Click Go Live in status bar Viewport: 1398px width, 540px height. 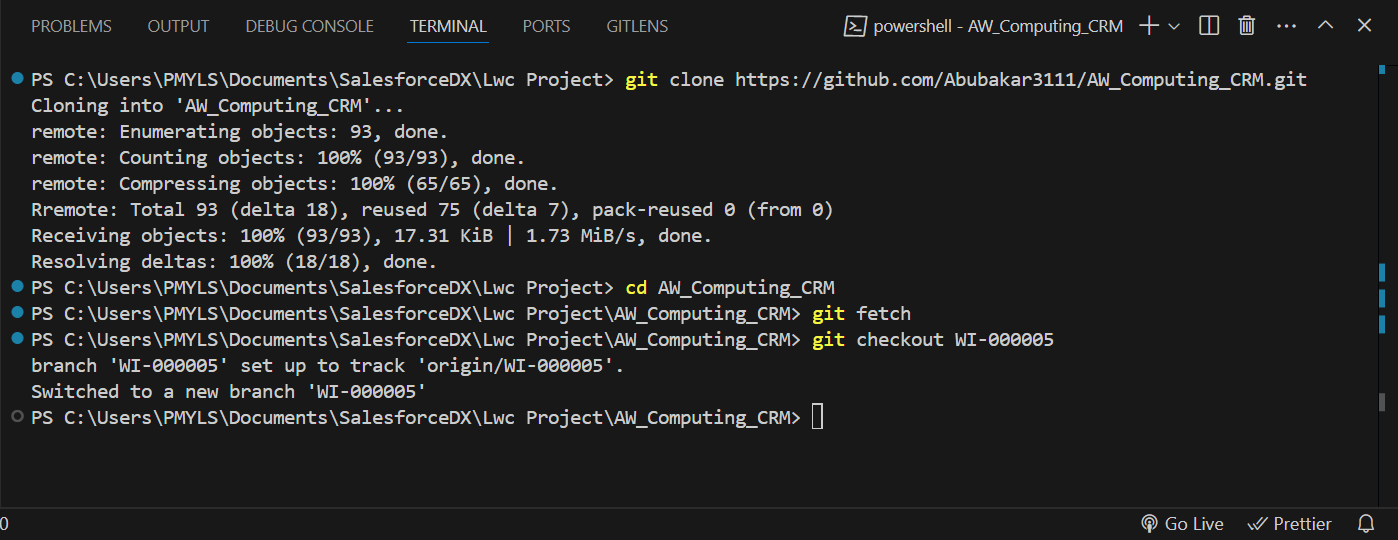[1182, 524]
